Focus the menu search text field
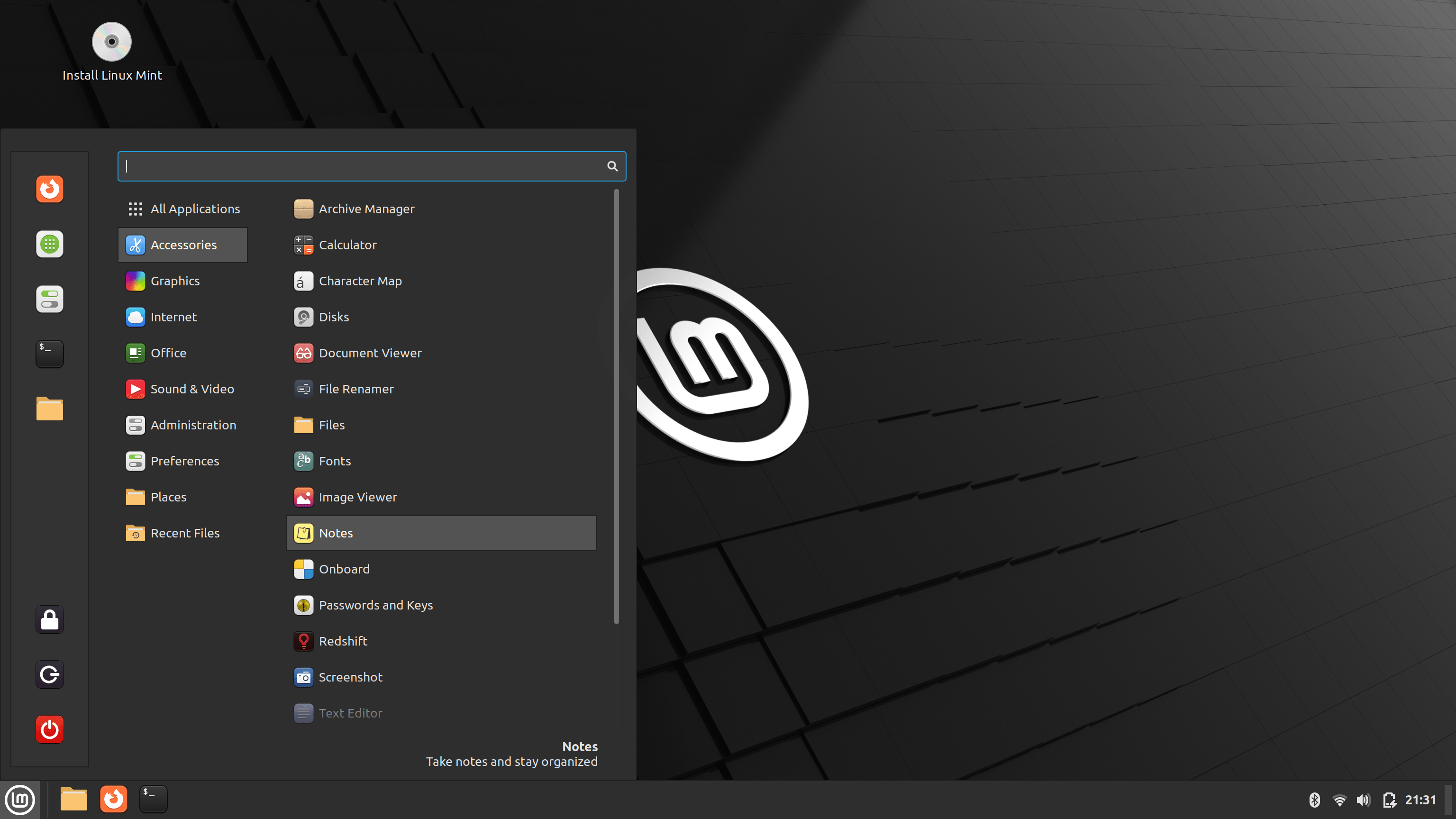The image size is (1456, 819). point(362,166)
